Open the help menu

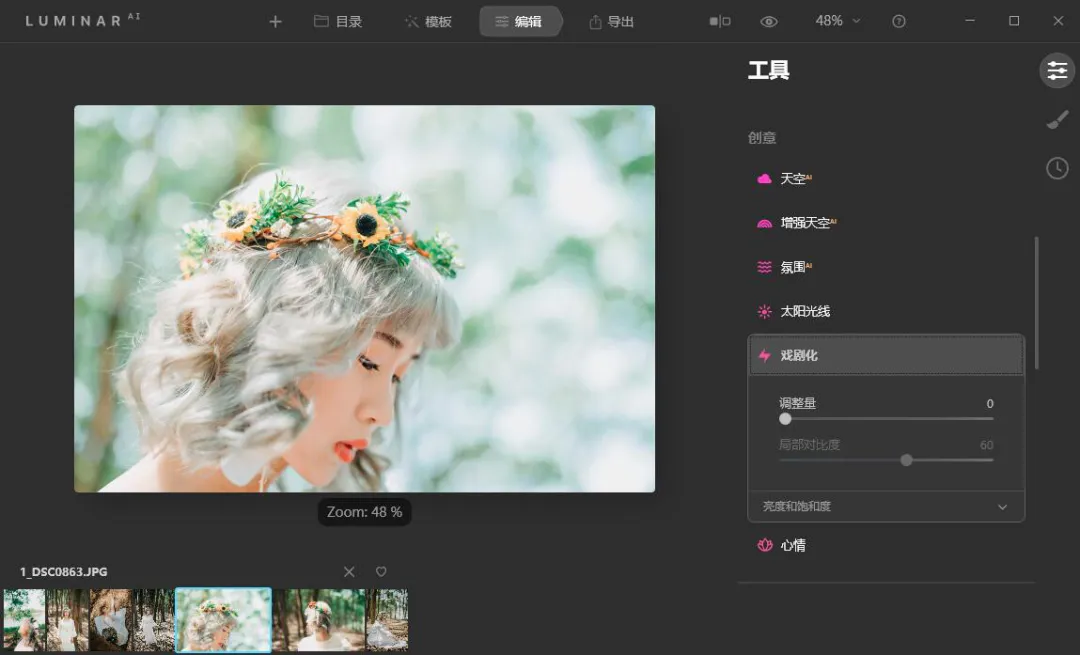(x=898, y=20)
